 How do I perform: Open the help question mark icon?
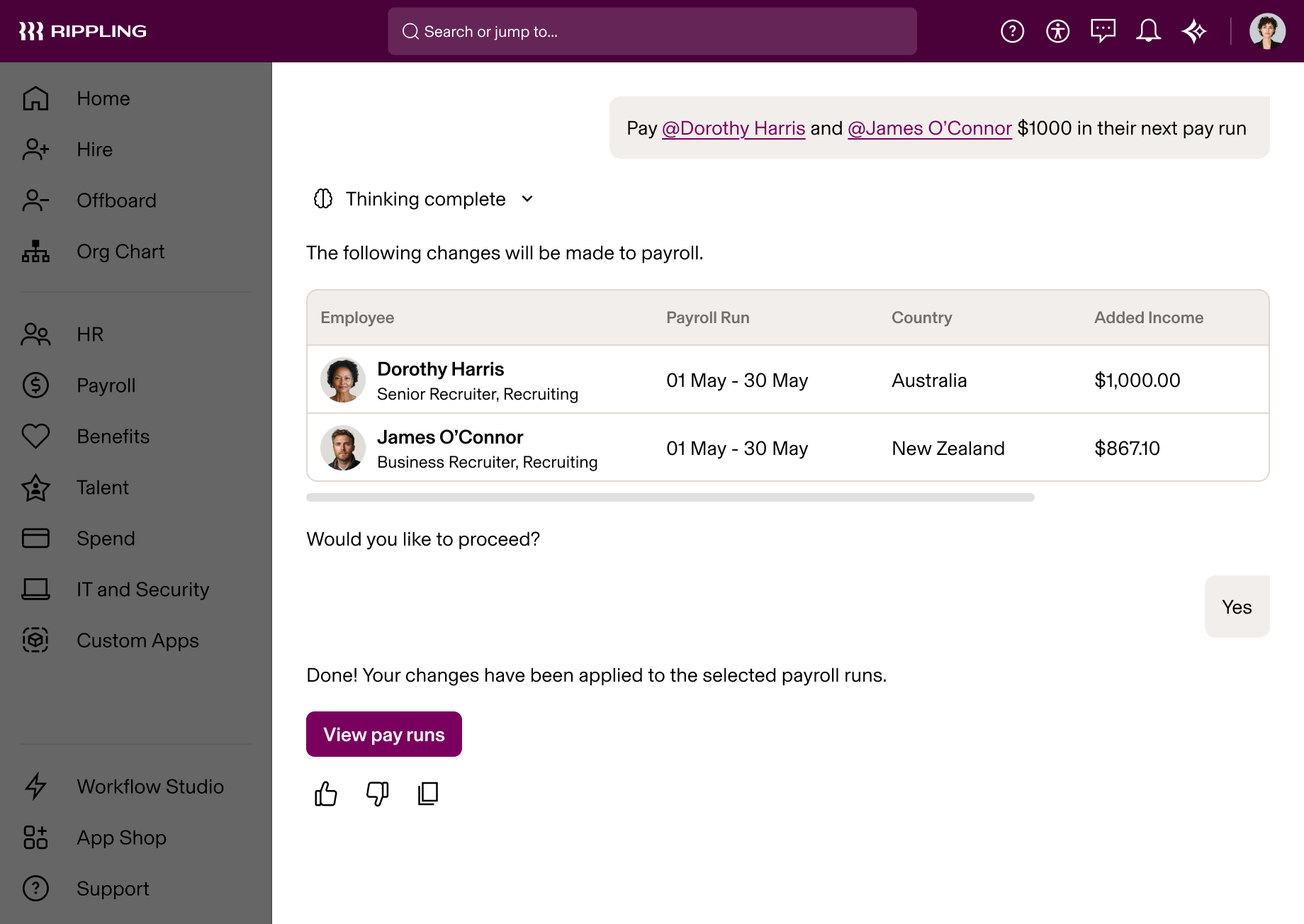(x=1012, y=30)
